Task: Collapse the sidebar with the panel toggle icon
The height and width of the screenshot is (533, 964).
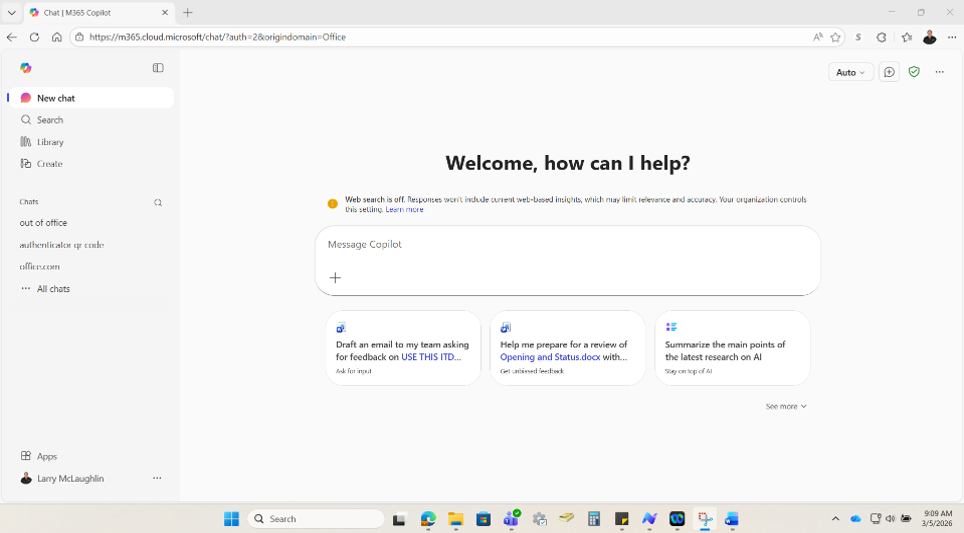Action: (158, 68)
